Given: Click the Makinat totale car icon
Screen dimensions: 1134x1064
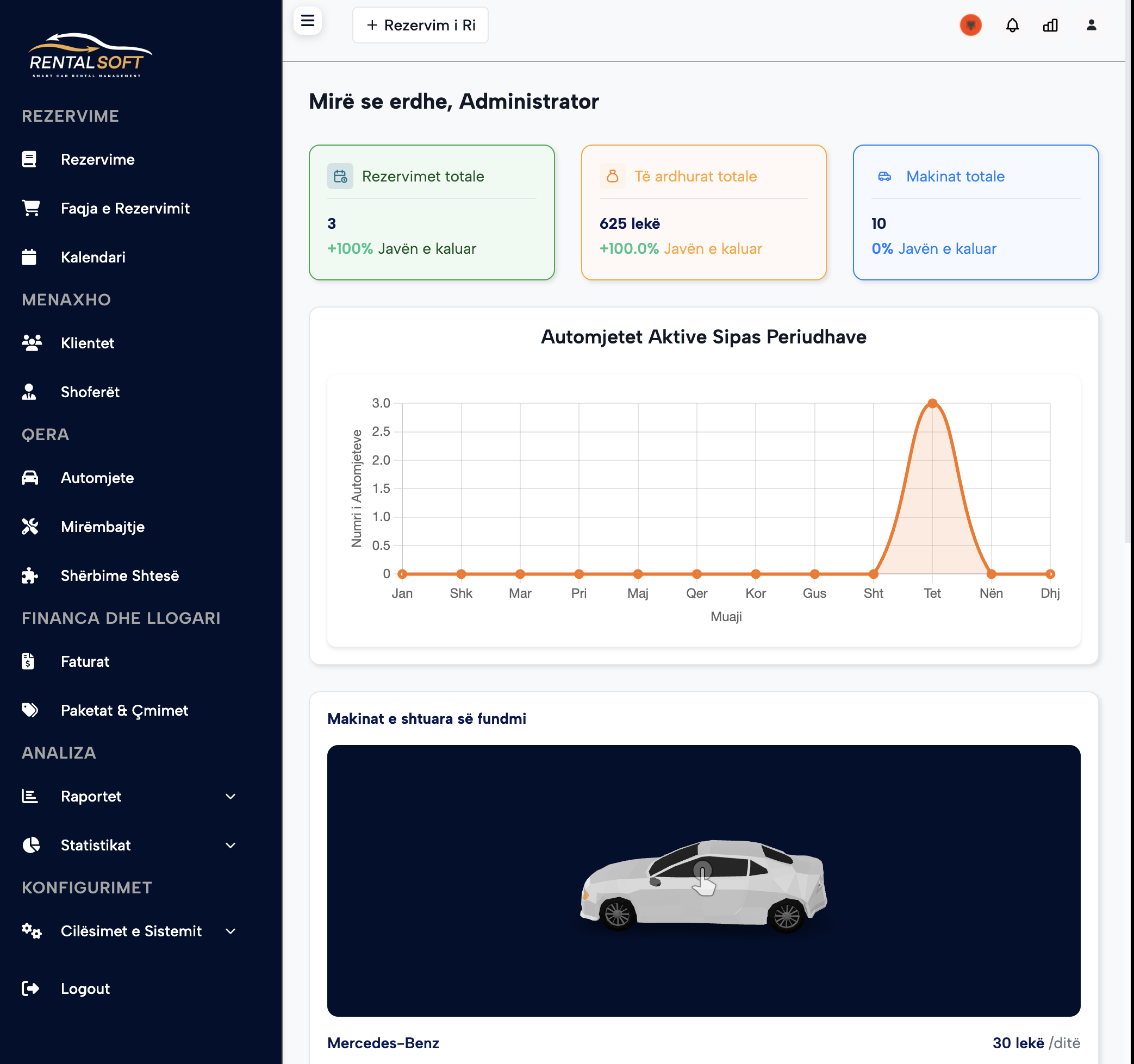Looking at the screenshot, I should point(884,176).
